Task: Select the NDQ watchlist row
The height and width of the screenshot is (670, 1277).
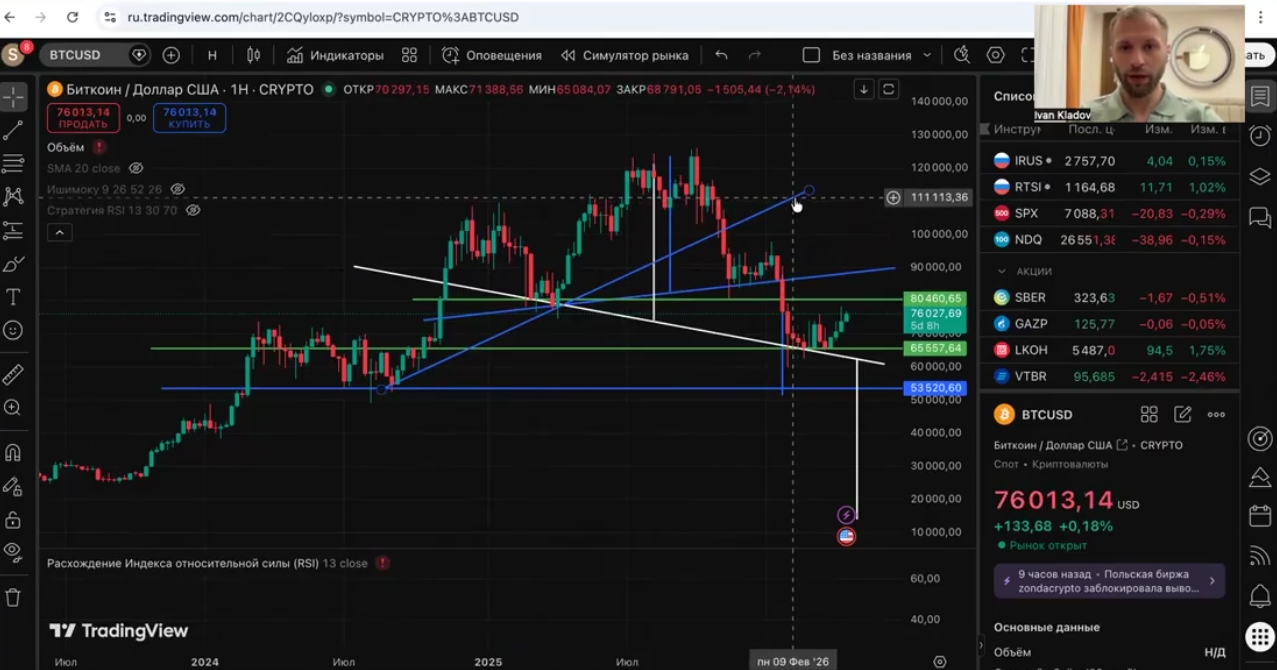Action: [x=1110, y=240]
